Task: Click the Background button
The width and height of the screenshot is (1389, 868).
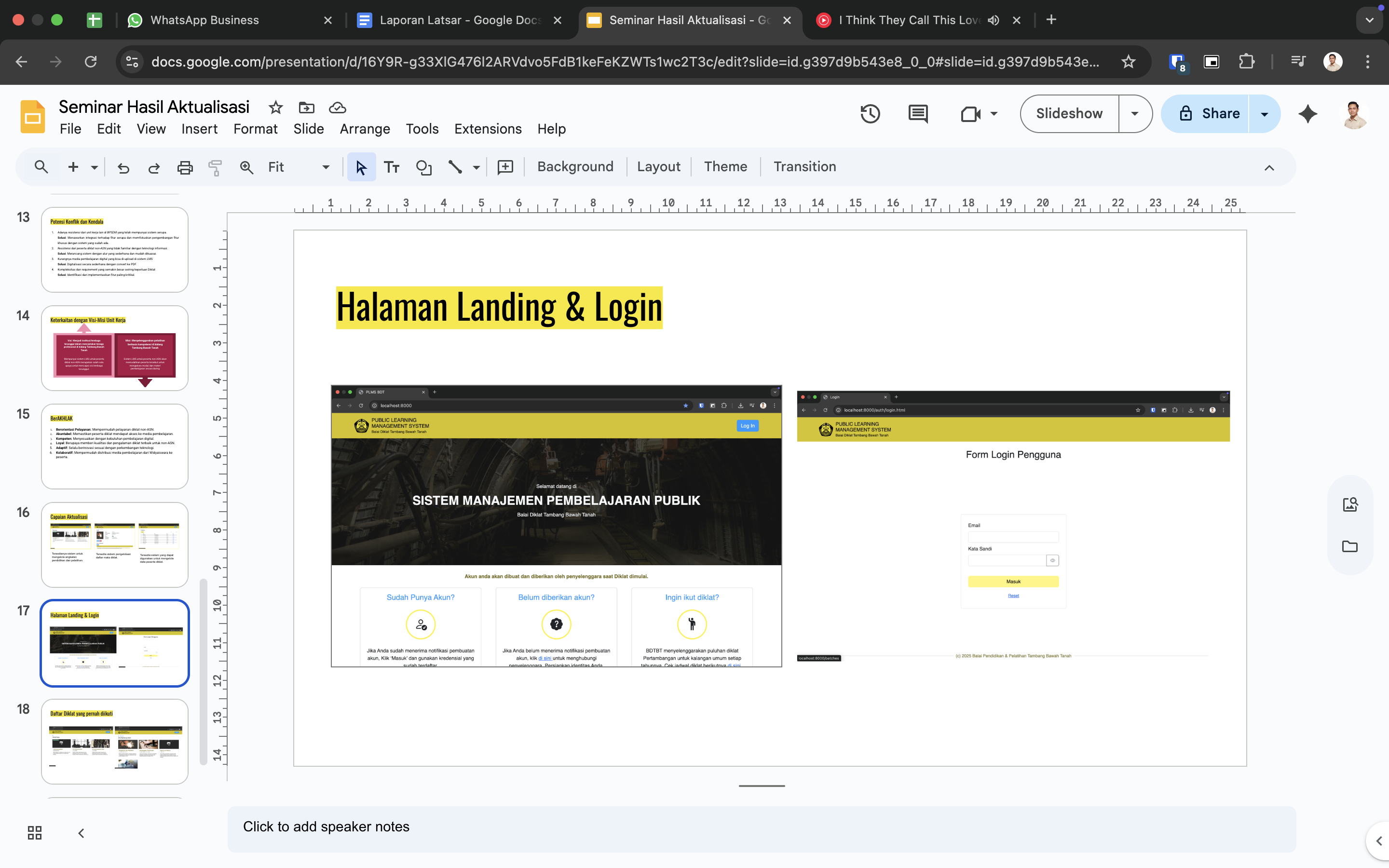Action: [x=575, y=166]
